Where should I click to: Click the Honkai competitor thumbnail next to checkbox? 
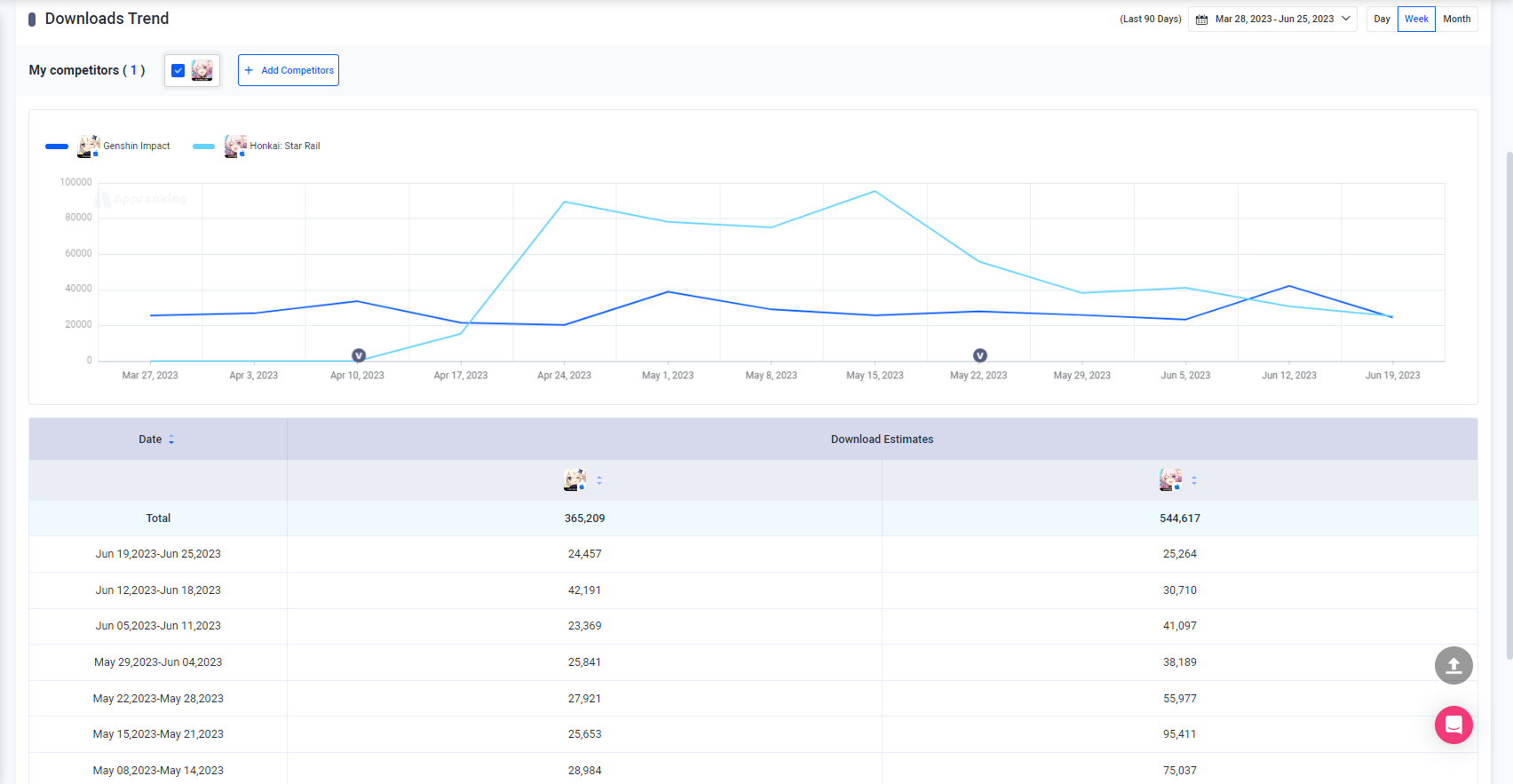pyautogui.click(x=202, y=70)
